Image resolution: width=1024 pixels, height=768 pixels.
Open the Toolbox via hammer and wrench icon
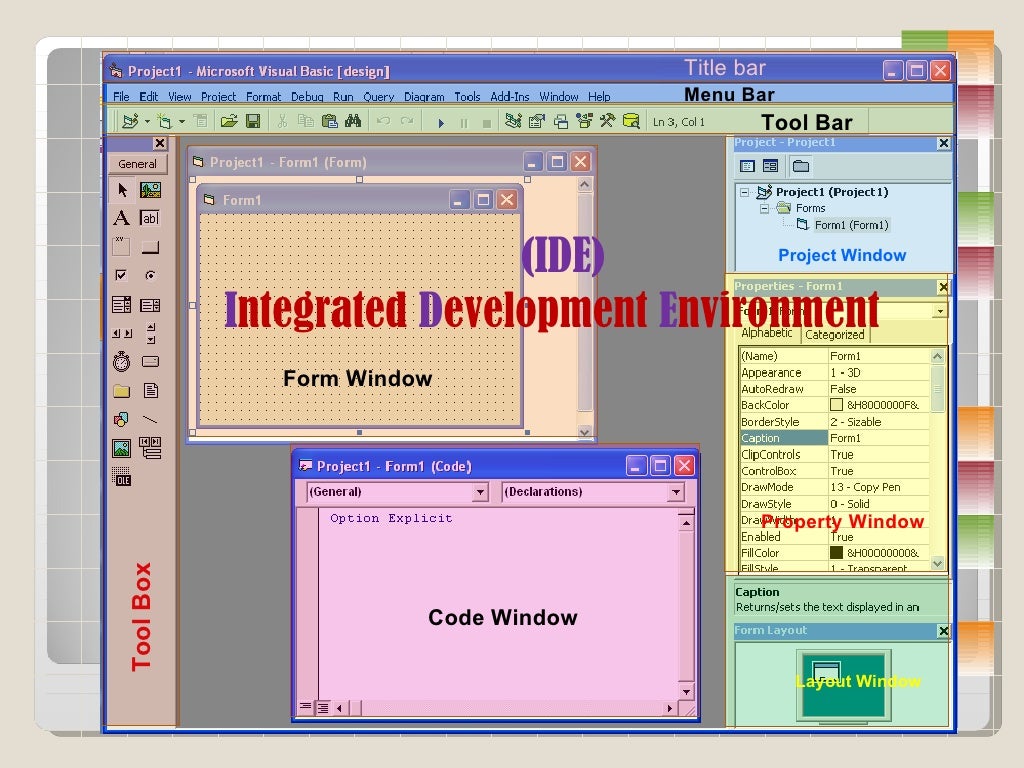click(607, 121)
